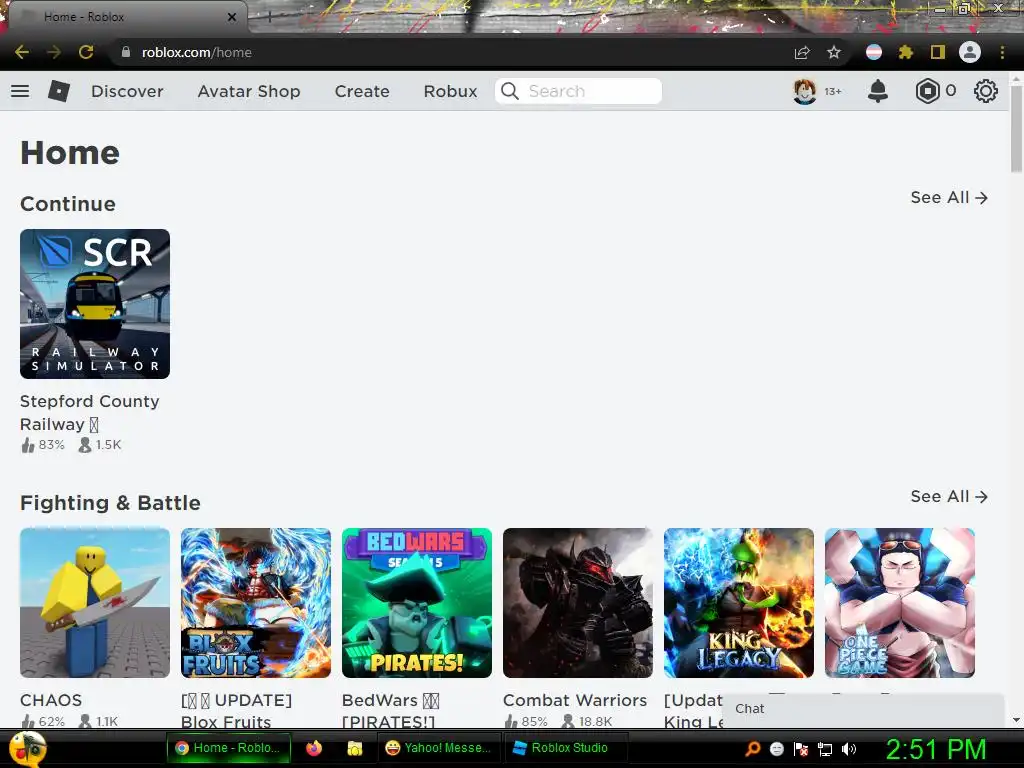Open the CHAOS game title
The height and width of the screenshot is (768, 1024).
pyautogui.click(x=51, y=700)
